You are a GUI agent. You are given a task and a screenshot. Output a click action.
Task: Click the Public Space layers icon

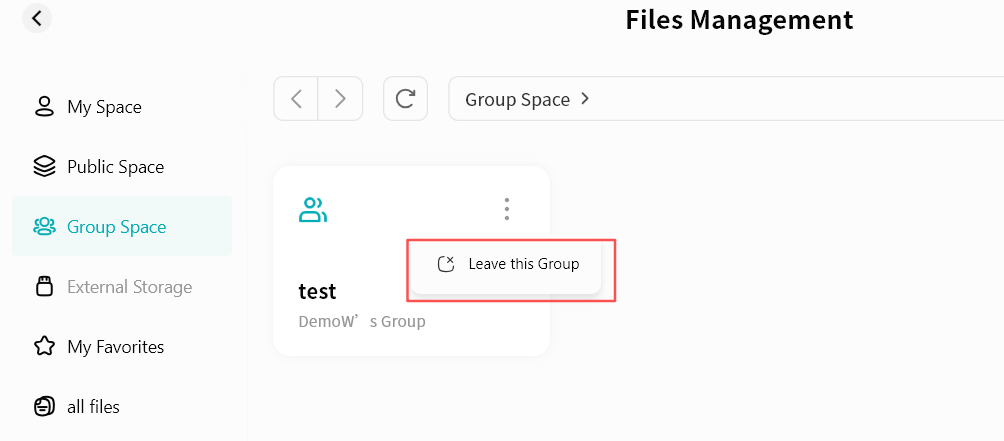[x=44, y=167]
